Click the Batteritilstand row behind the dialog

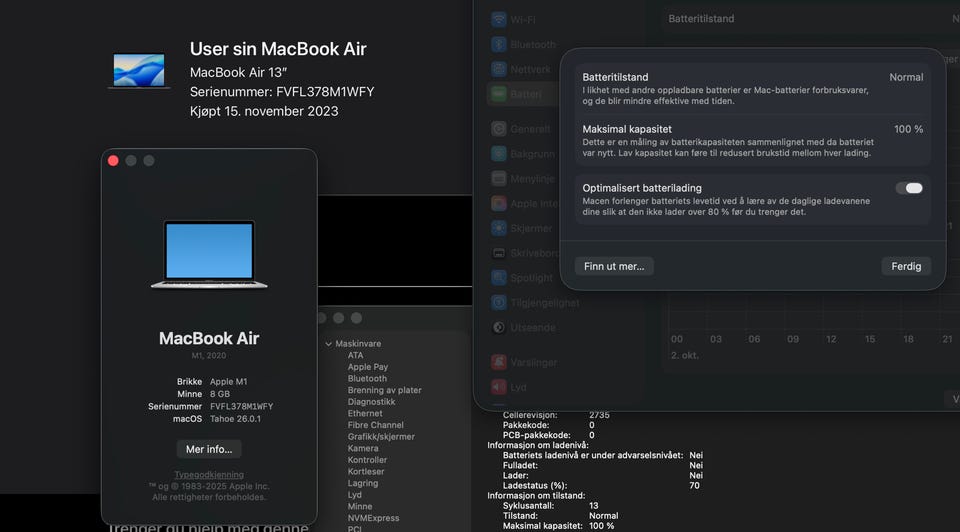(811, 18)
